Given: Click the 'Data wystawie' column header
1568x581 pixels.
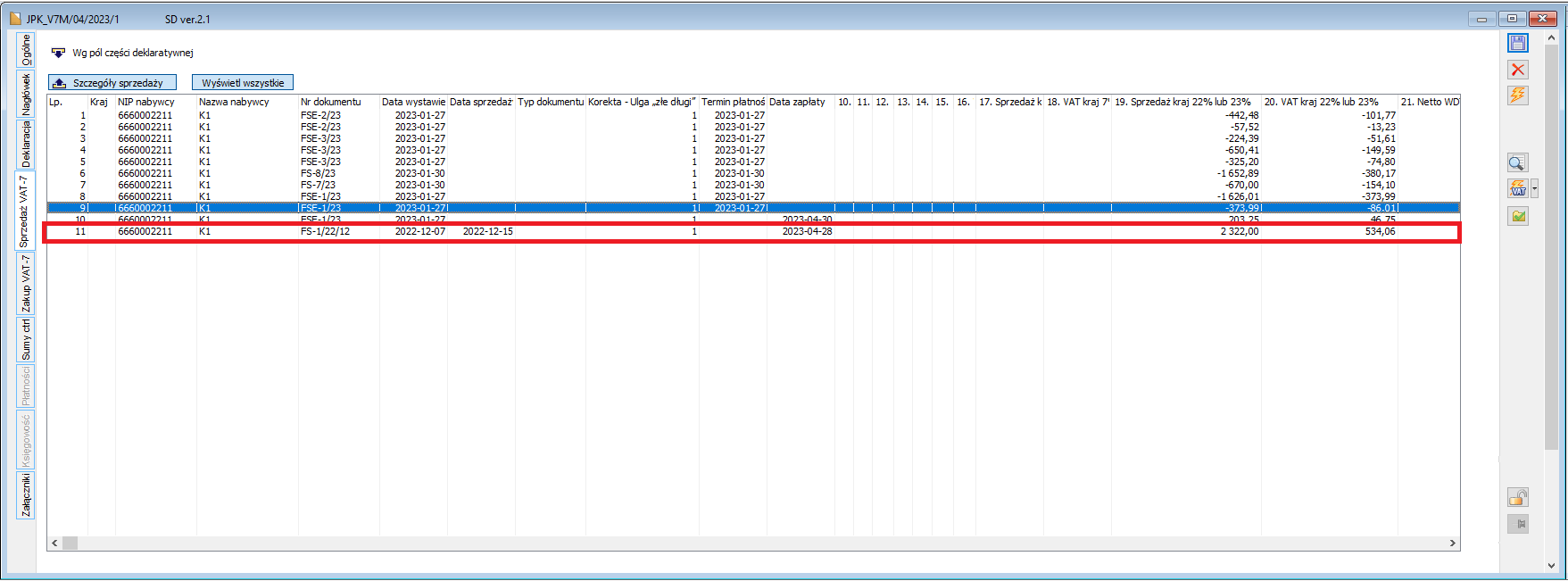Looking at the screenshot, I should [x=413, y=102].
